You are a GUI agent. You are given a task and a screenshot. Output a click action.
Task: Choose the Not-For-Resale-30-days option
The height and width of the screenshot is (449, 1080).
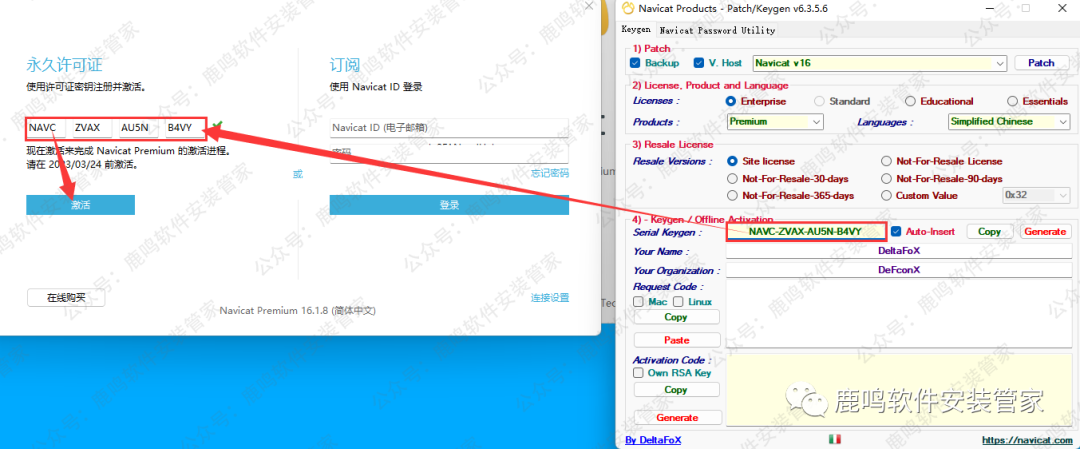click(x=733, y=178)
